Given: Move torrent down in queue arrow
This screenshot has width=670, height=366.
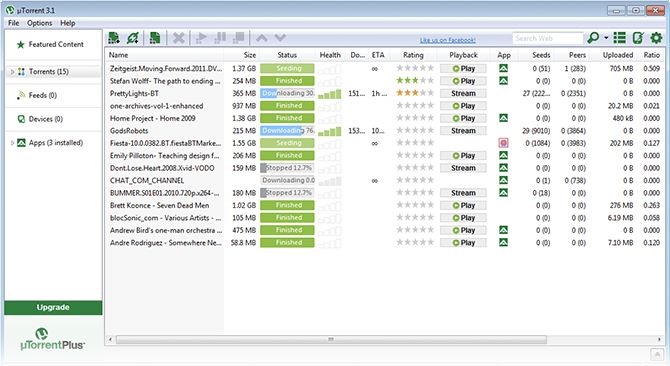Looking at the screenshot, I should coord(280,38).
